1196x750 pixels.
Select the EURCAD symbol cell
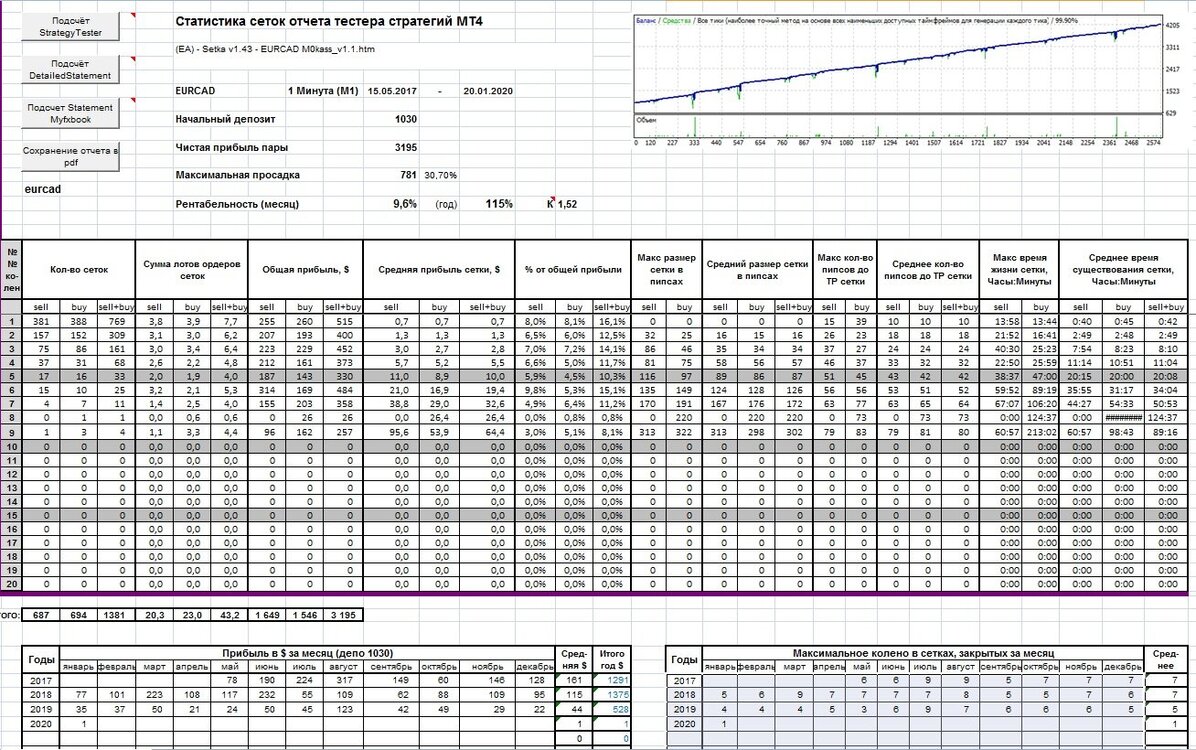(x=195, y=91)
